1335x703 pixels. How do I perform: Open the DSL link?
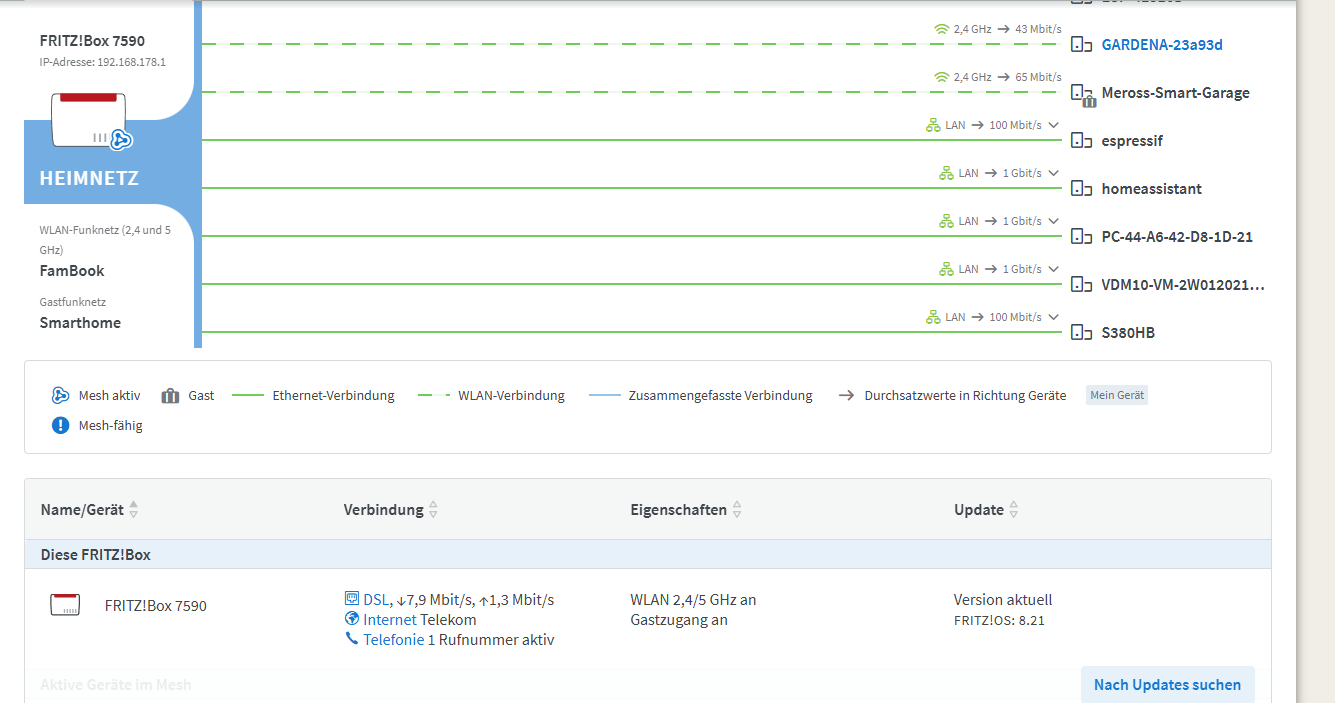point(376,600)
